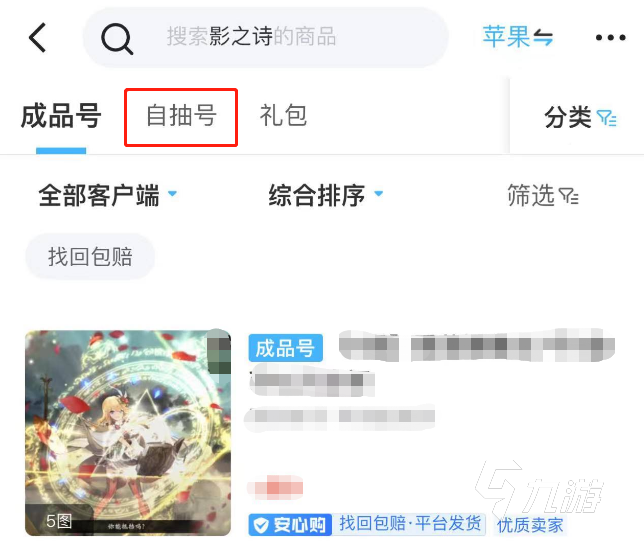
Task: Tap the magnifier search icon
Action: coord(117,39)
